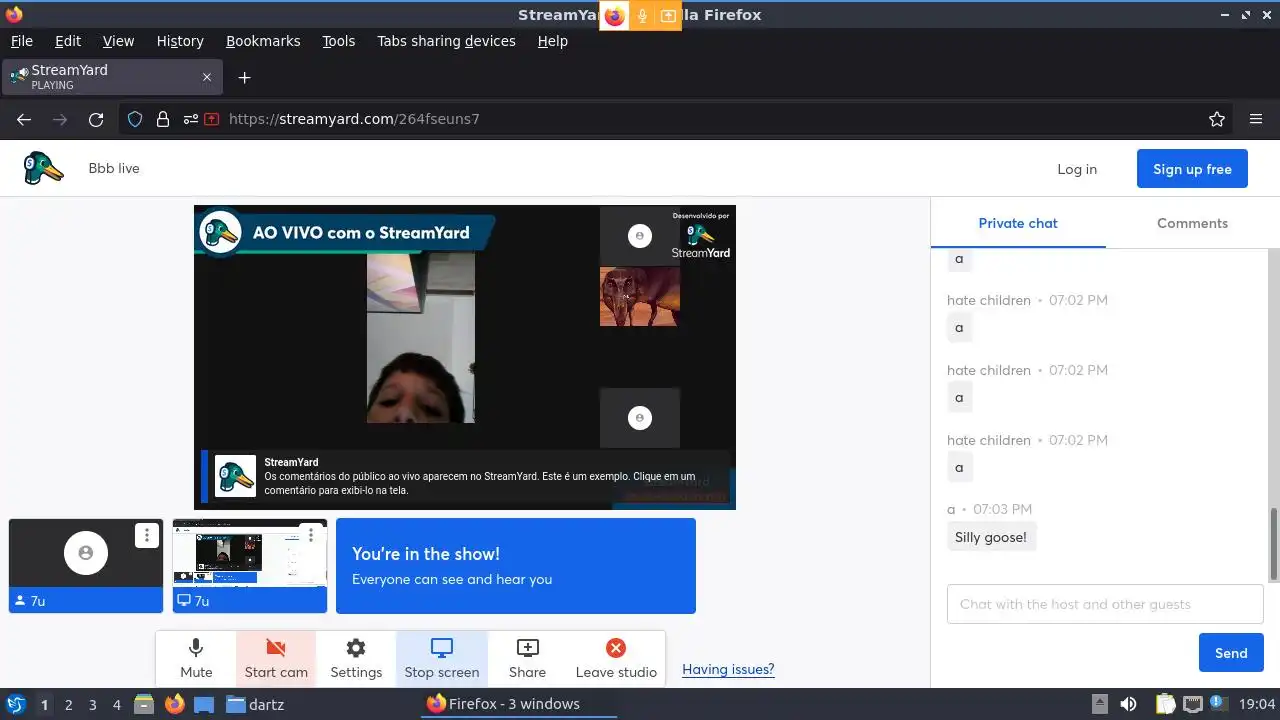1280x720 pixels.
Task: Select the Private chat tab
Action: (1018, 223)
